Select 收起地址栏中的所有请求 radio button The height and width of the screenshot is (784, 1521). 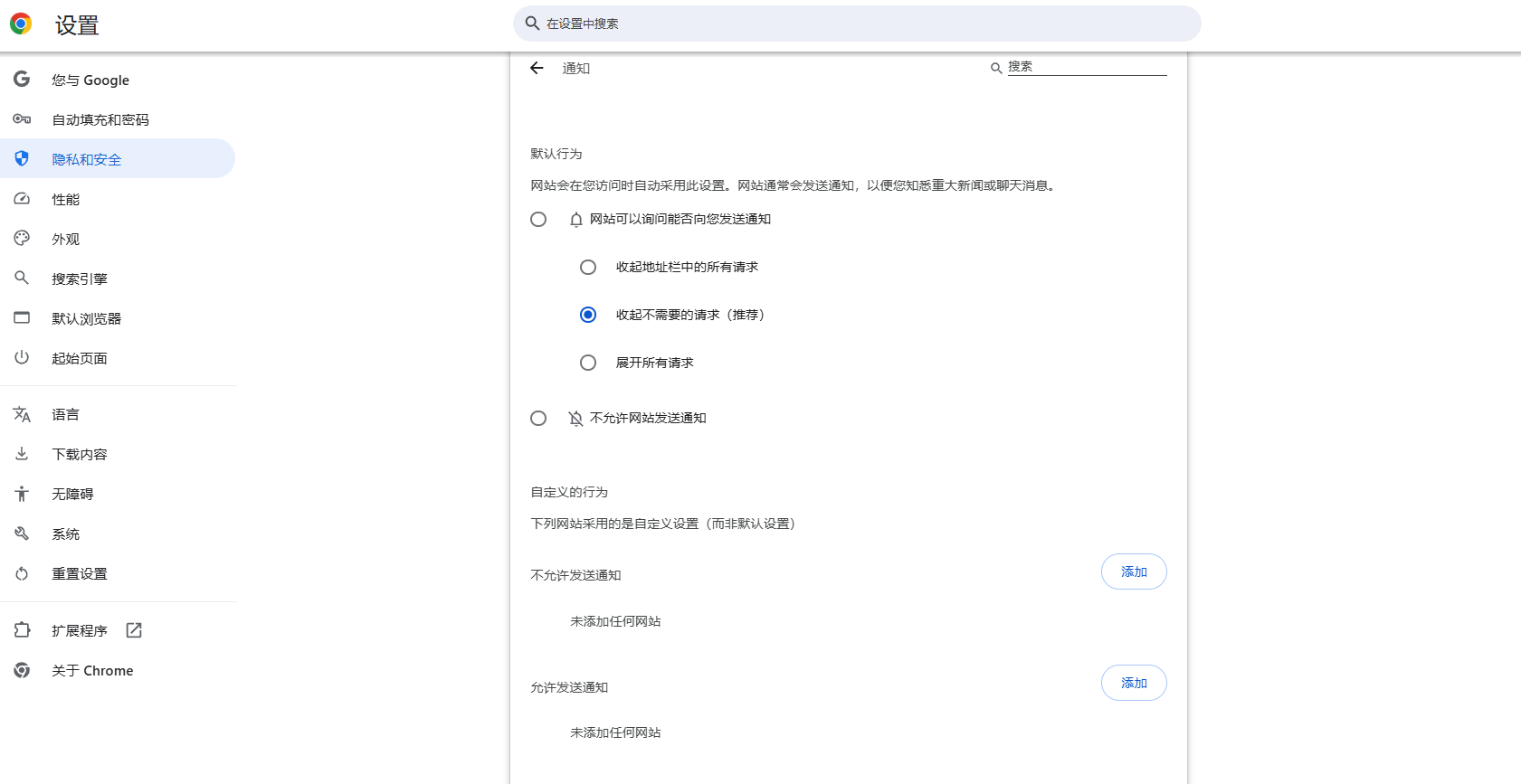coord(588,267)
